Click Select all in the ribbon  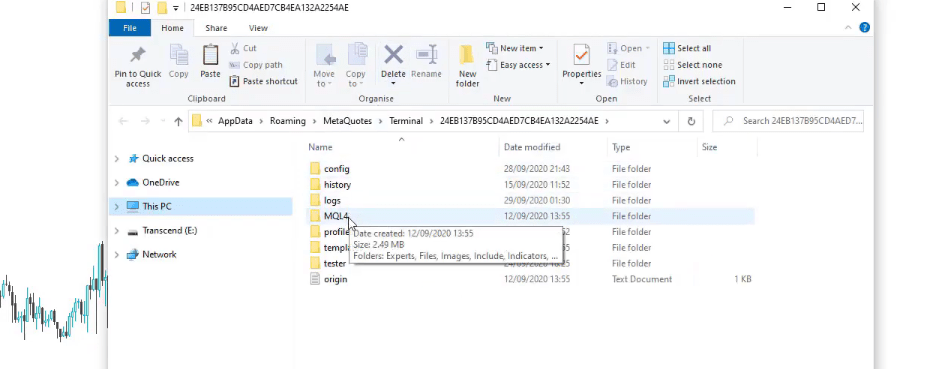tap(687, 48)
